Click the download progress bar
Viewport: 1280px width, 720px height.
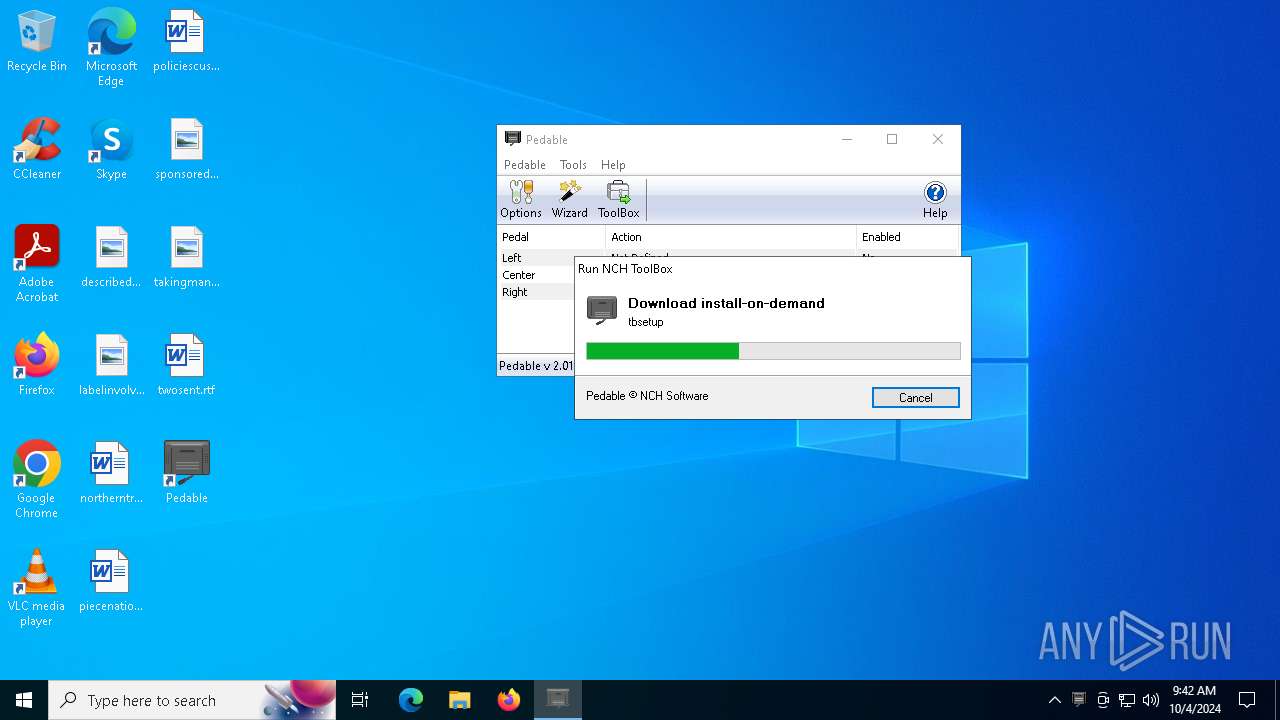point(773,351)
